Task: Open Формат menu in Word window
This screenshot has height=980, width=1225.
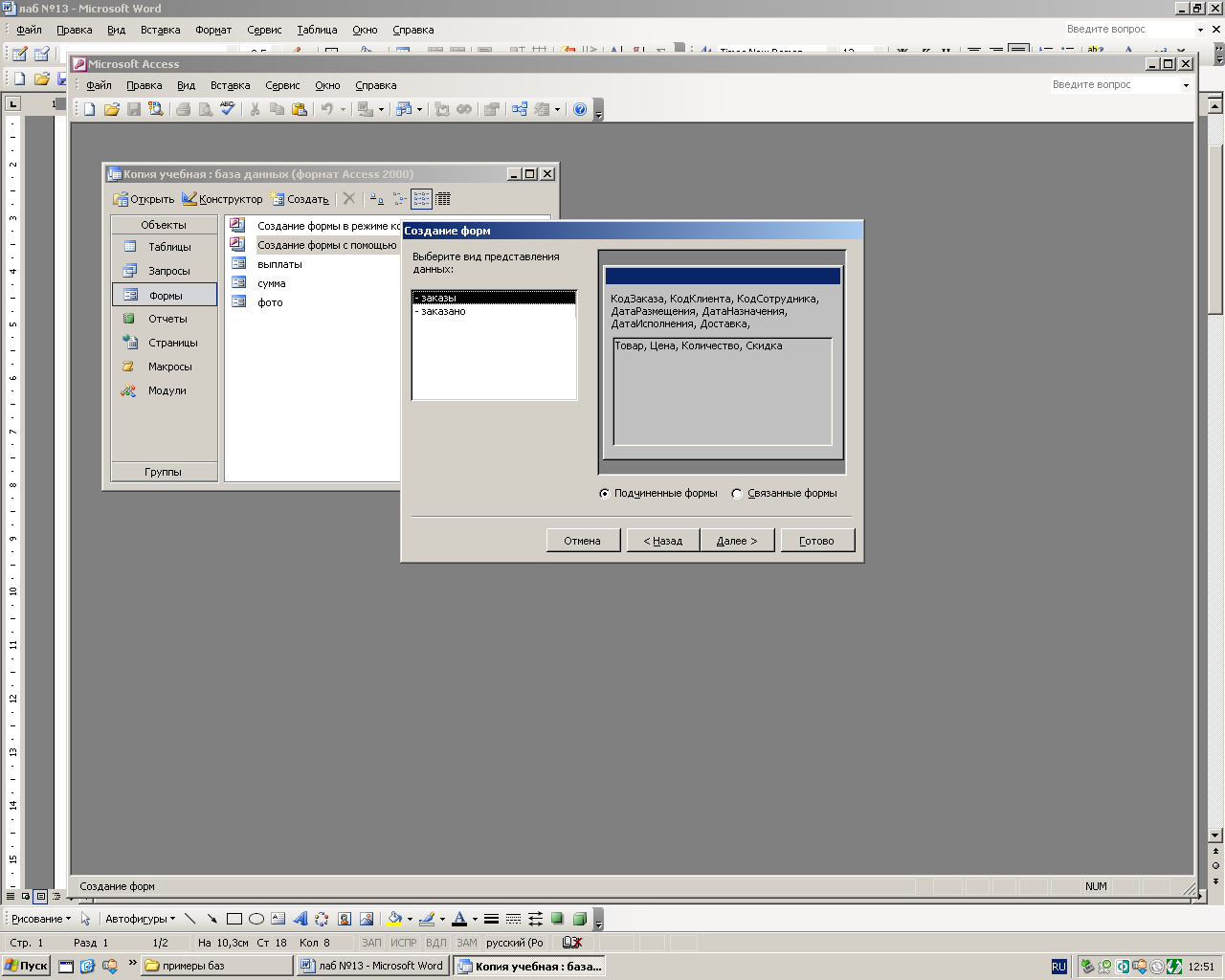Action: pos(213,30)
